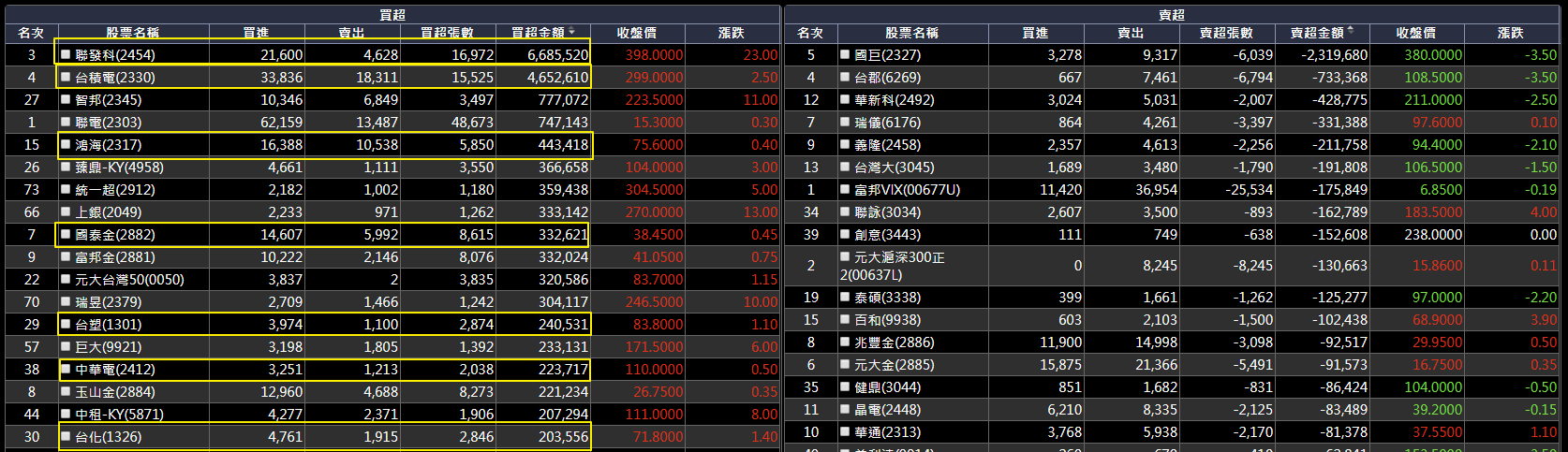The width and height of the screenshot is (1568, 452).
Task: Open stock 瑞儀(6176)
Action: coord(888,122)
